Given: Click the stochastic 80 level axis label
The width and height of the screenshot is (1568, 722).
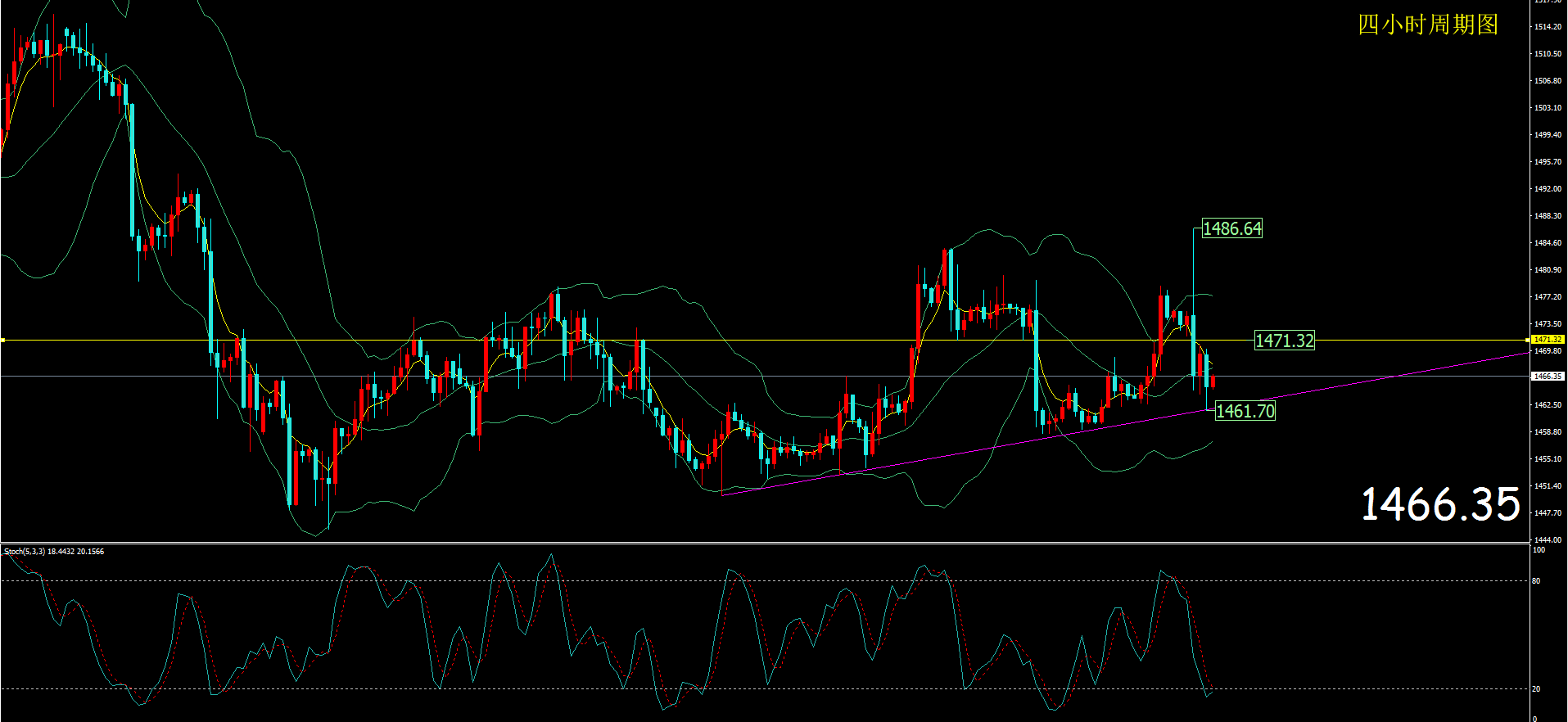Looking at the screenshot, I should click(1536, 581).
